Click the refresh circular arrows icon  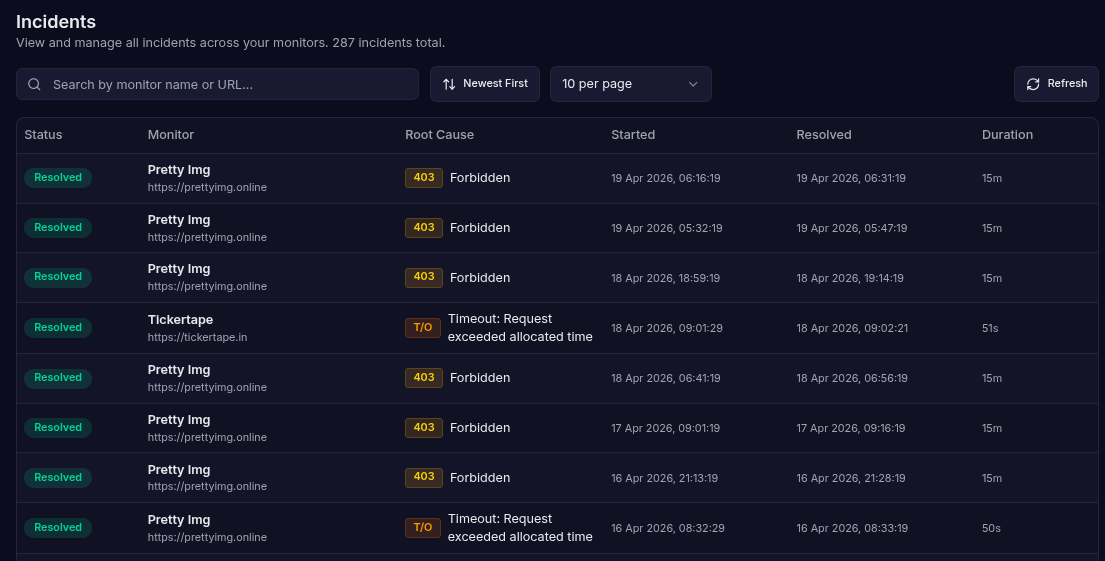tap(1032, 85)
